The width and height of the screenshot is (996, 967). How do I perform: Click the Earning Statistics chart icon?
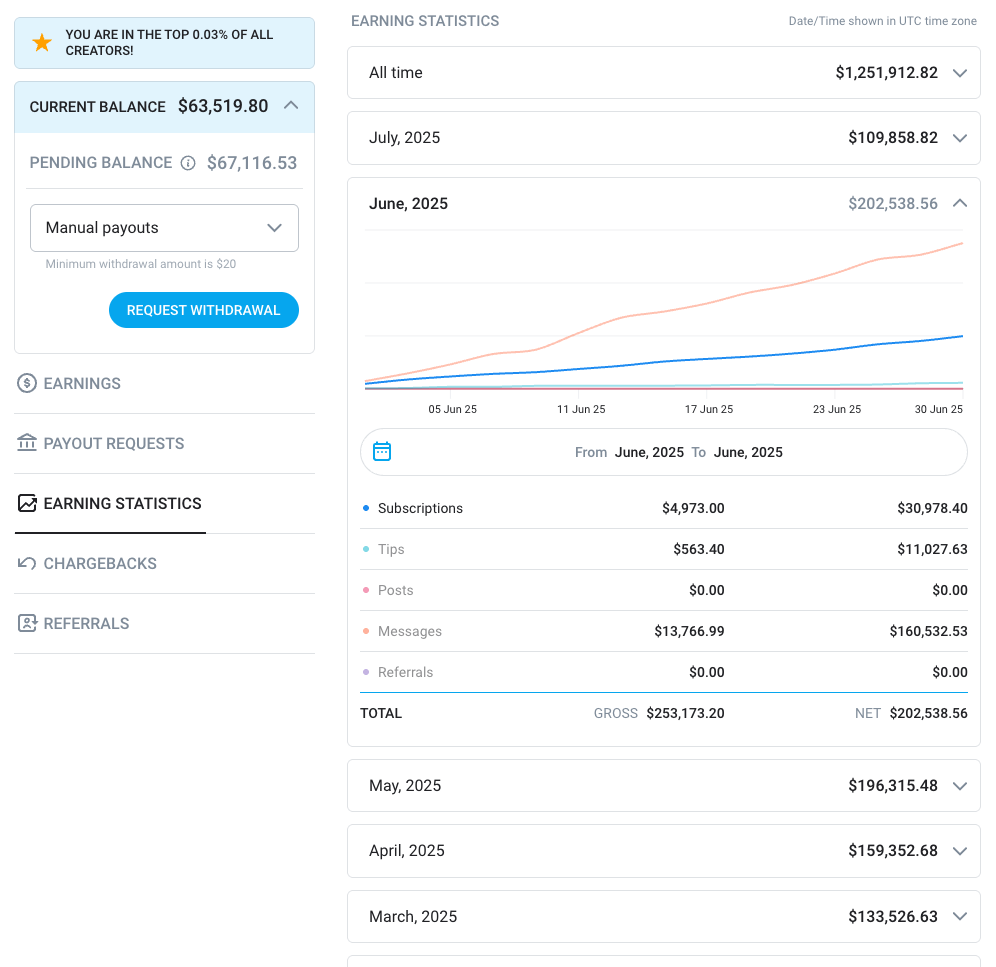(27, 503)
